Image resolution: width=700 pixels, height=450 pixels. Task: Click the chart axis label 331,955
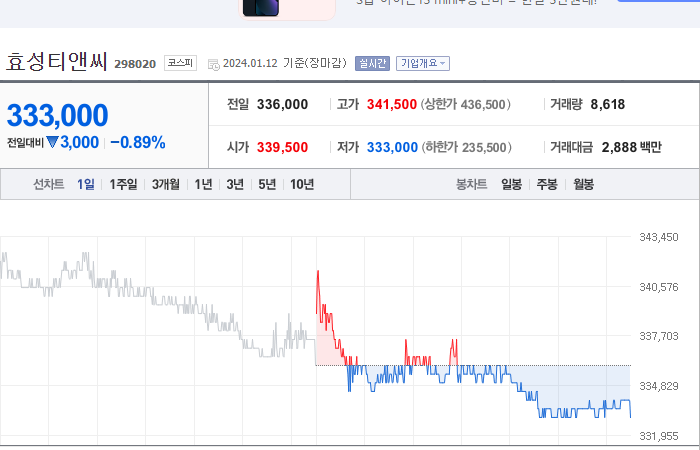[x=659, y=436]
